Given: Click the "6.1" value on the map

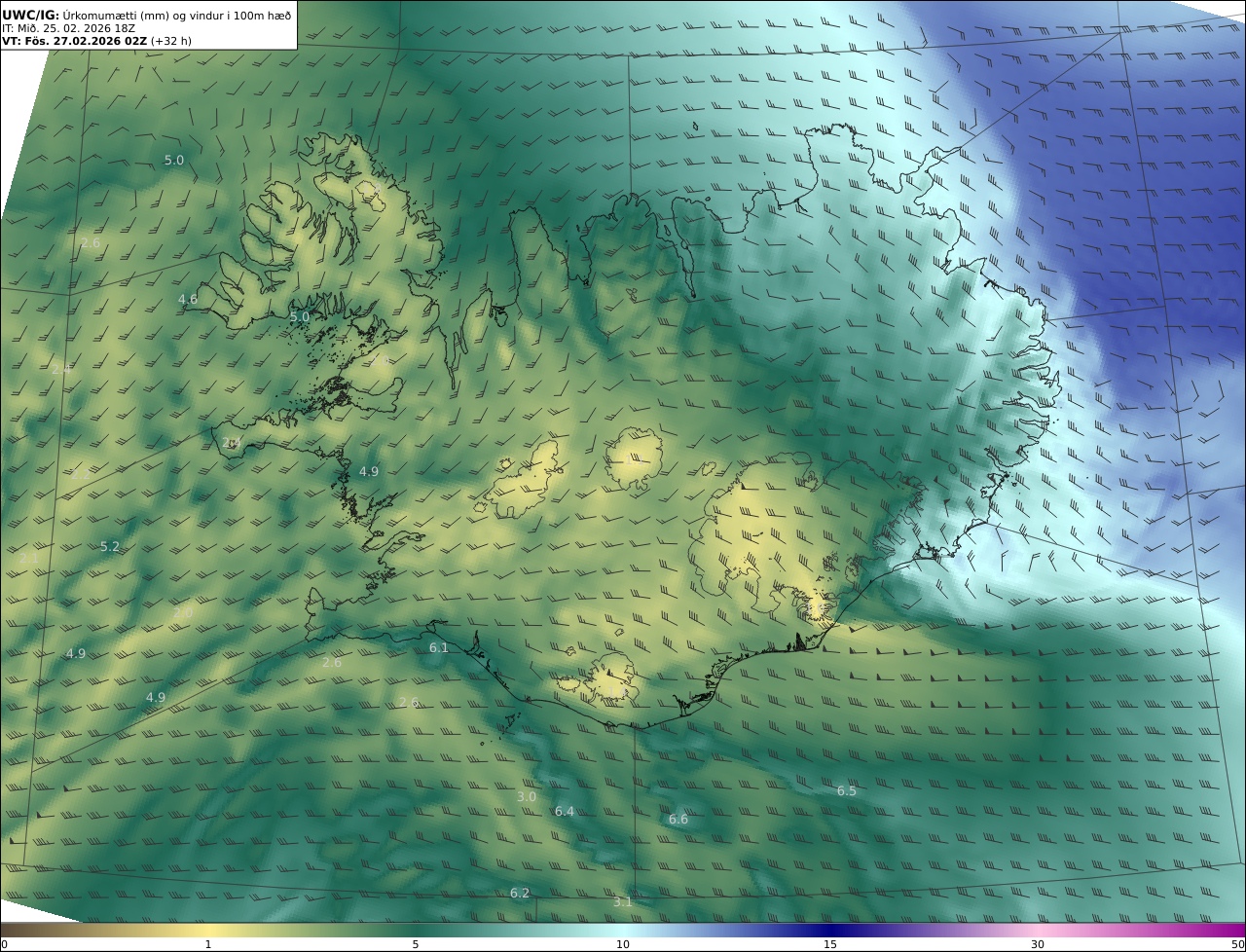Looking at the screenshot, I should 439,648.
